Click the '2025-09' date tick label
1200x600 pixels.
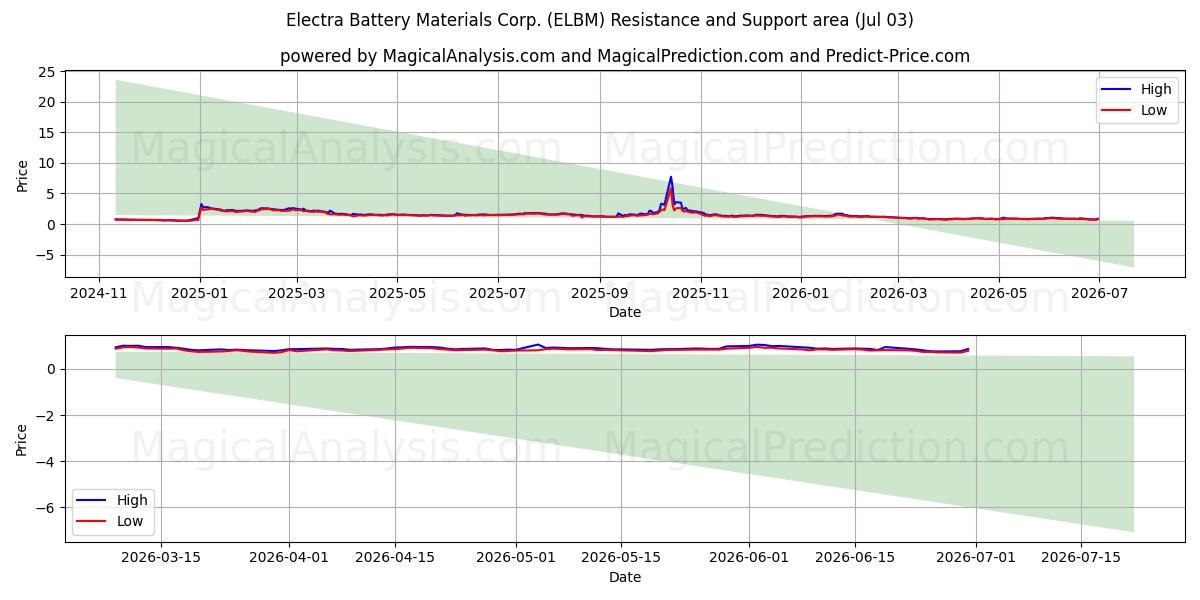[600, 292]
